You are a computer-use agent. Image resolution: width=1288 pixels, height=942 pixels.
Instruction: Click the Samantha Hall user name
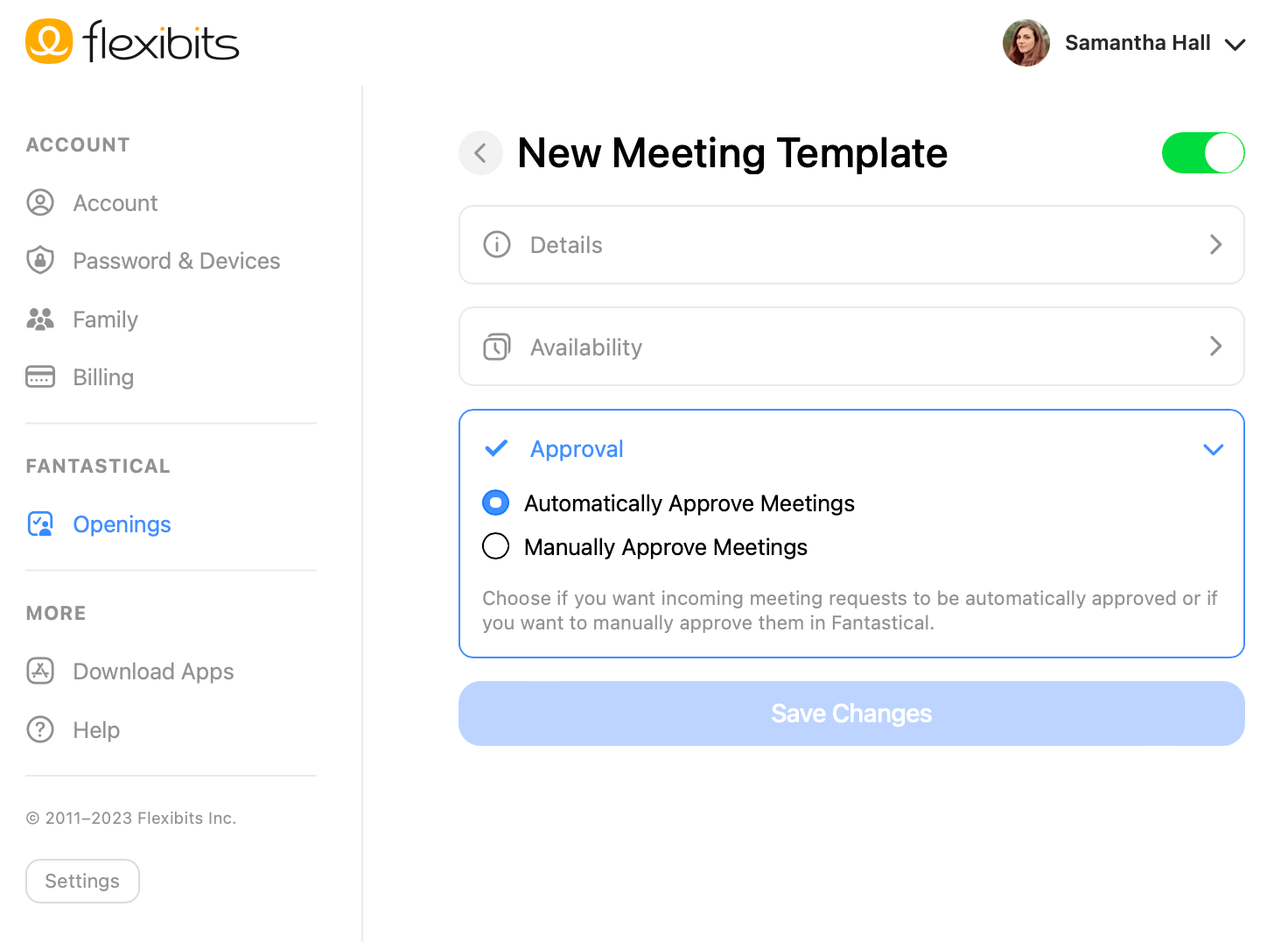pyautogui.click(x=1137, y=43)
